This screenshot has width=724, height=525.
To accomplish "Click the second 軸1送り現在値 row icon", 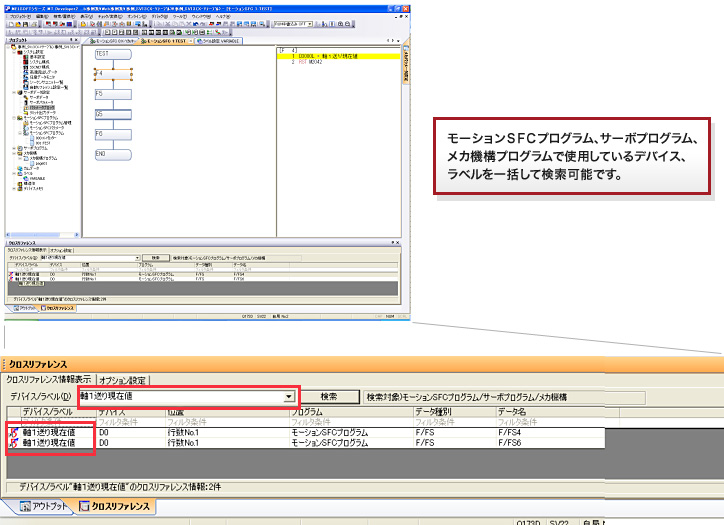I will 13,442.
